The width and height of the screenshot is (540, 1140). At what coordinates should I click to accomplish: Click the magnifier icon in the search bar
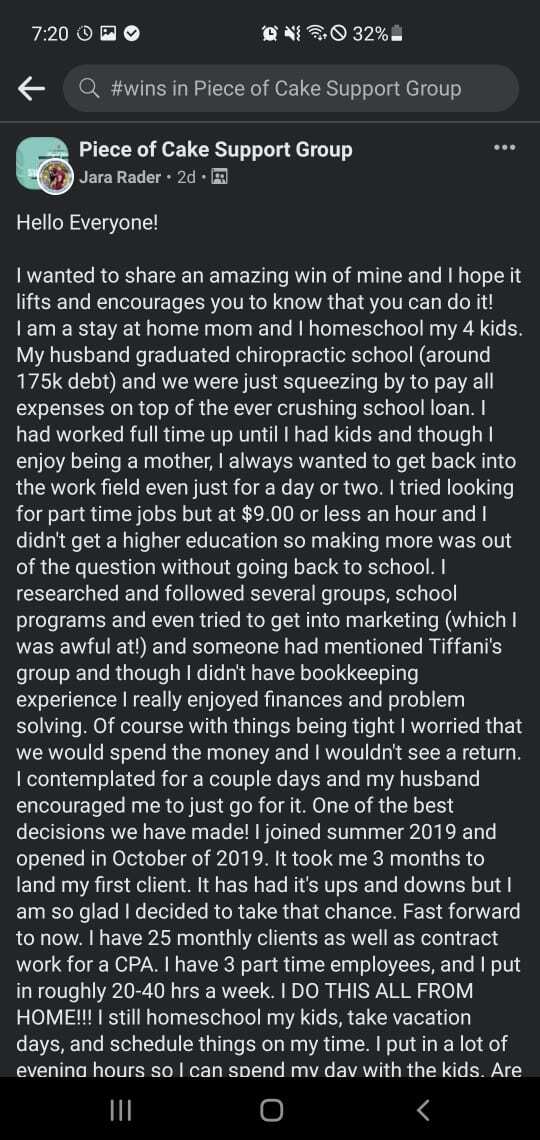(90, 89)
